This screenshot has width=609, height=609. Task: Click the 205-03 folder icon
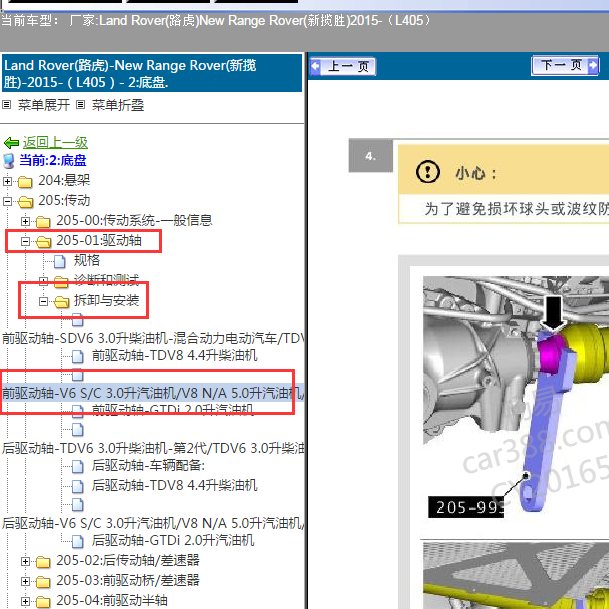point(43,582)
